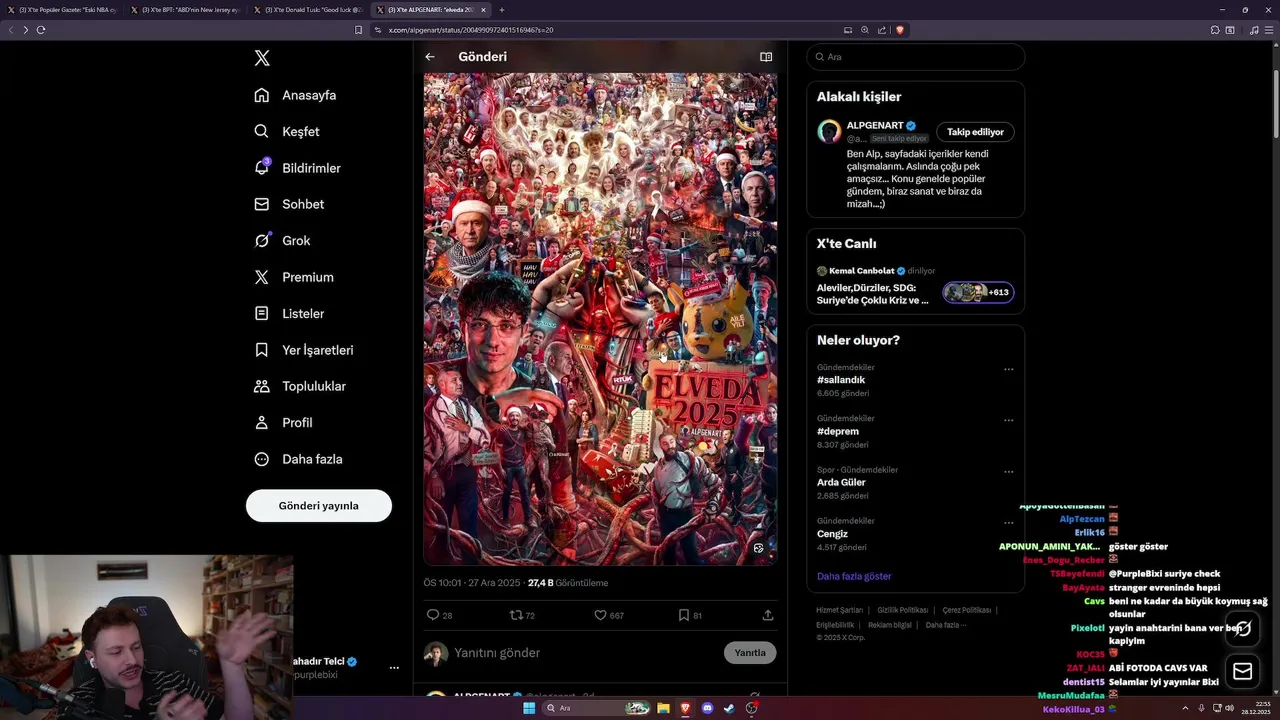Image resolution: width=1280 pixels, height=720 pixels.
Task: Switch to X'te Donald Tusk tab
Action: coord(310,10)
